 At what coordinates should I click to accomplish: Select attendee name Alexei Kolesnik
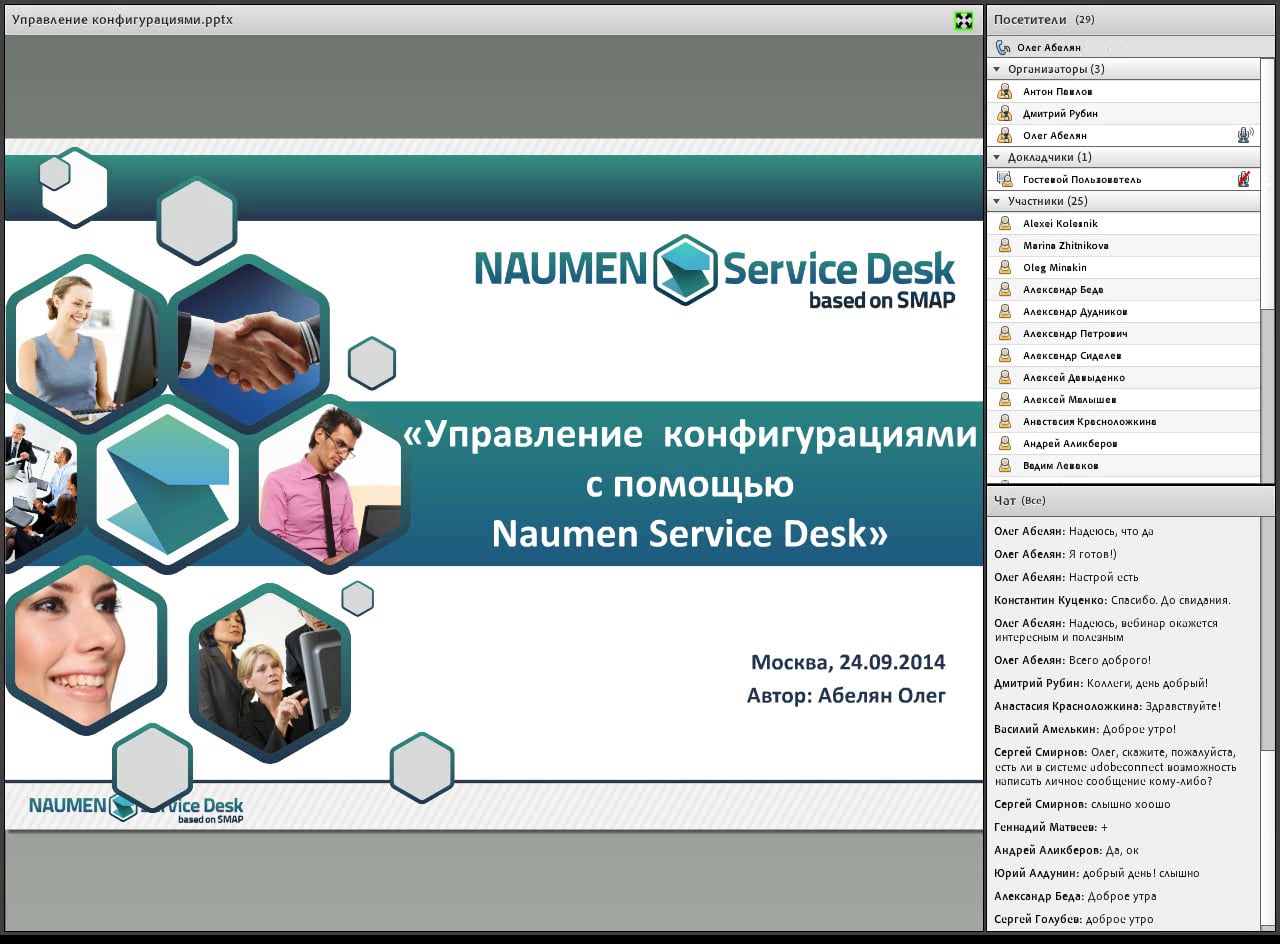click(x=1060, y=223)
